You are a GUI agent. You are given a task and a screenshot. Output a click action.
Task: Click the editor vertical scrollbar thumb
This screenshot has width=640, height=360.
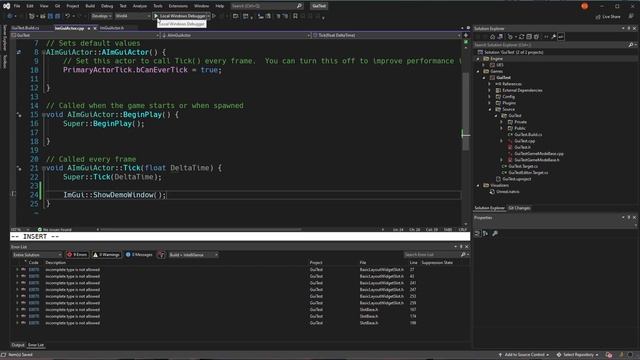pos(465,111)
